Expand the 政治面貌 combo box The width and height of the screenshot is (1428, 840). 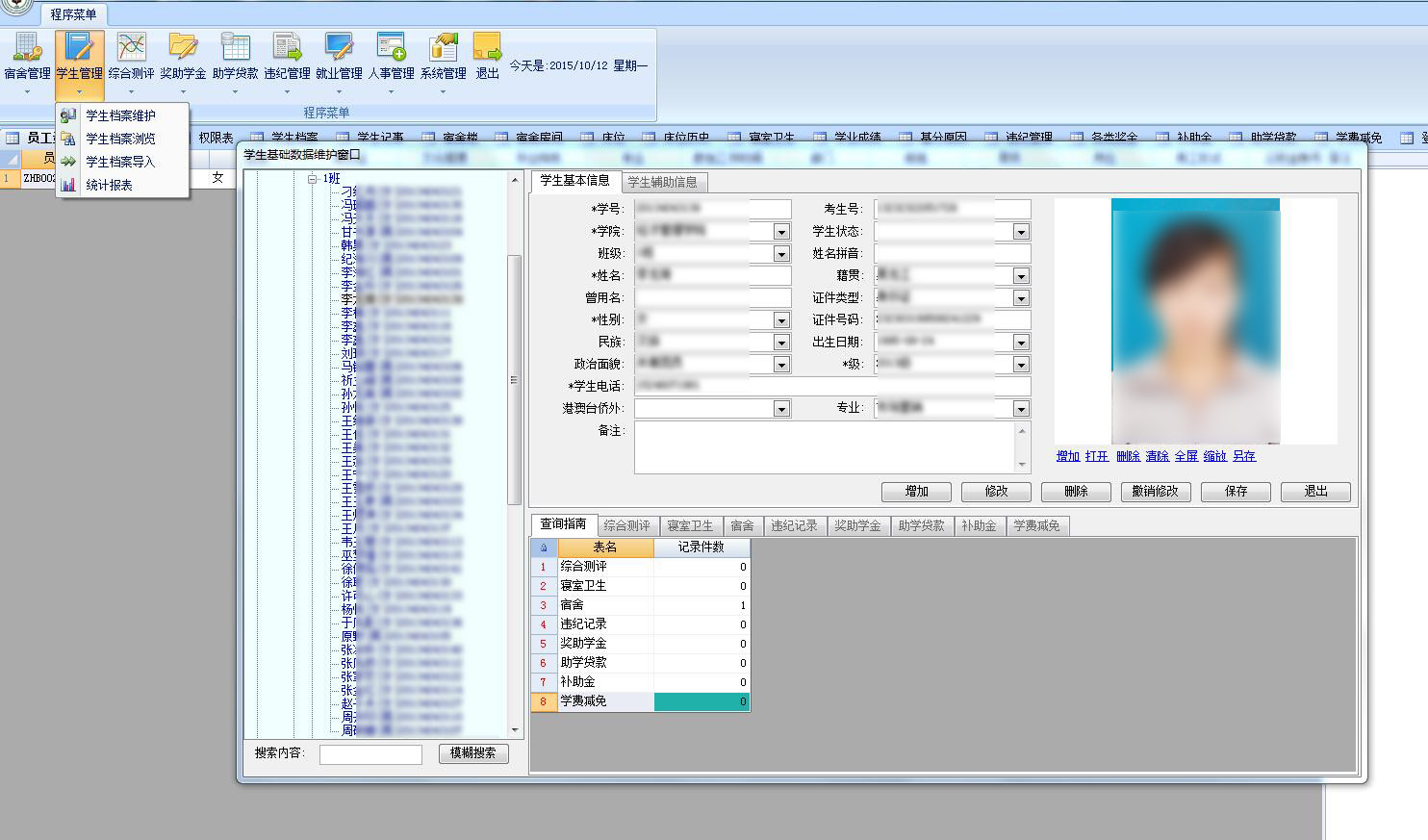coord(781,365)
